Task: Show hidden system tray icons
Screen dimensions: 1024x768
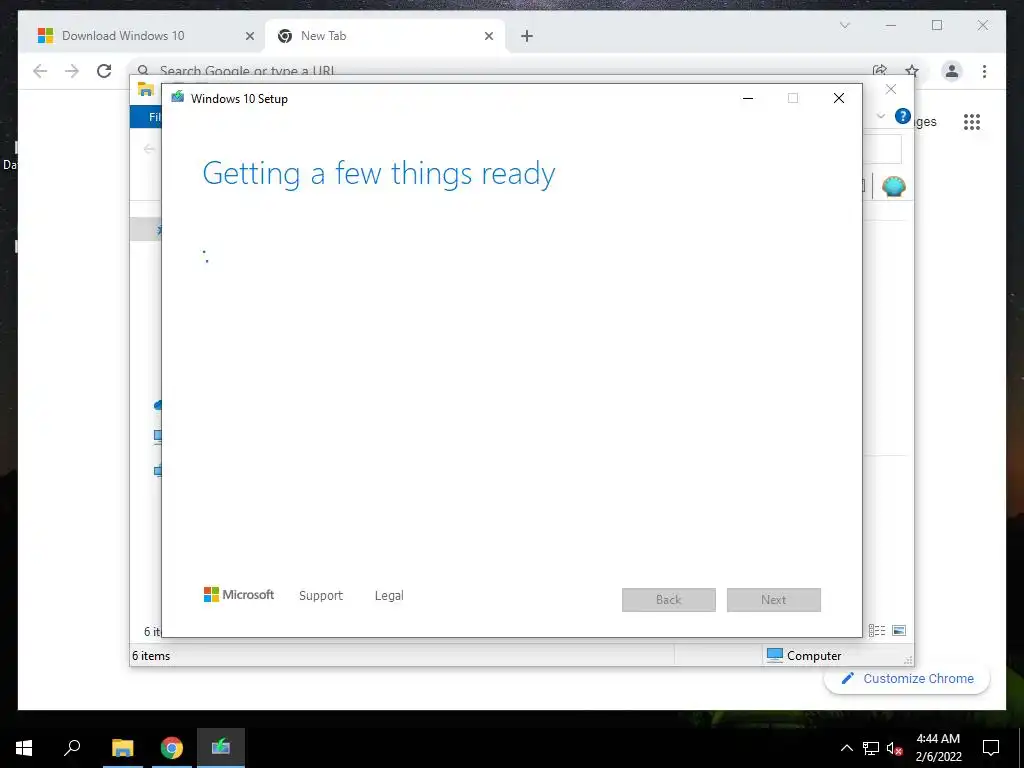Action: coord(846,748)
